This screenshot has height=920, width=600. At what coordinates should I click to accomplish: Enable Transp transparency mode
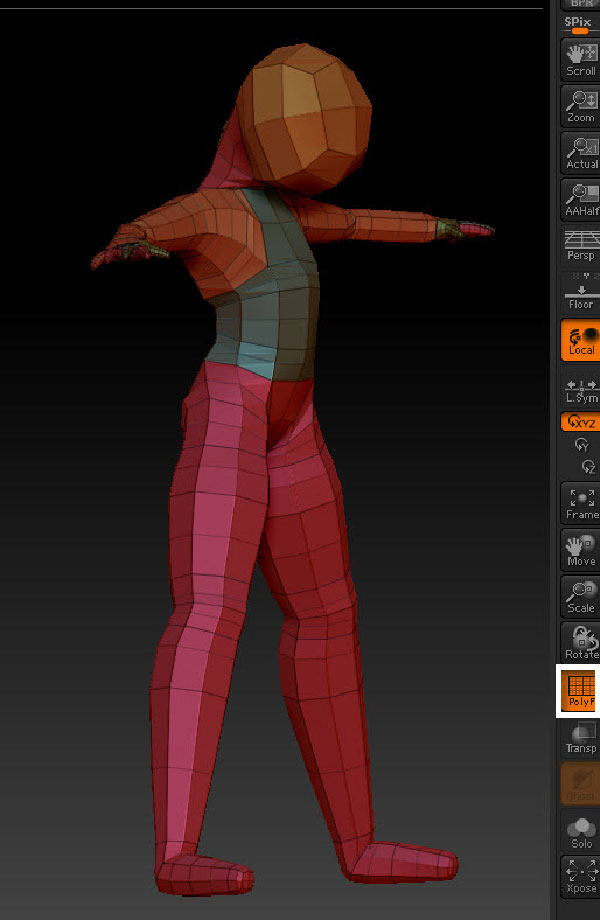pyautogui.click(x=580, y=736)
